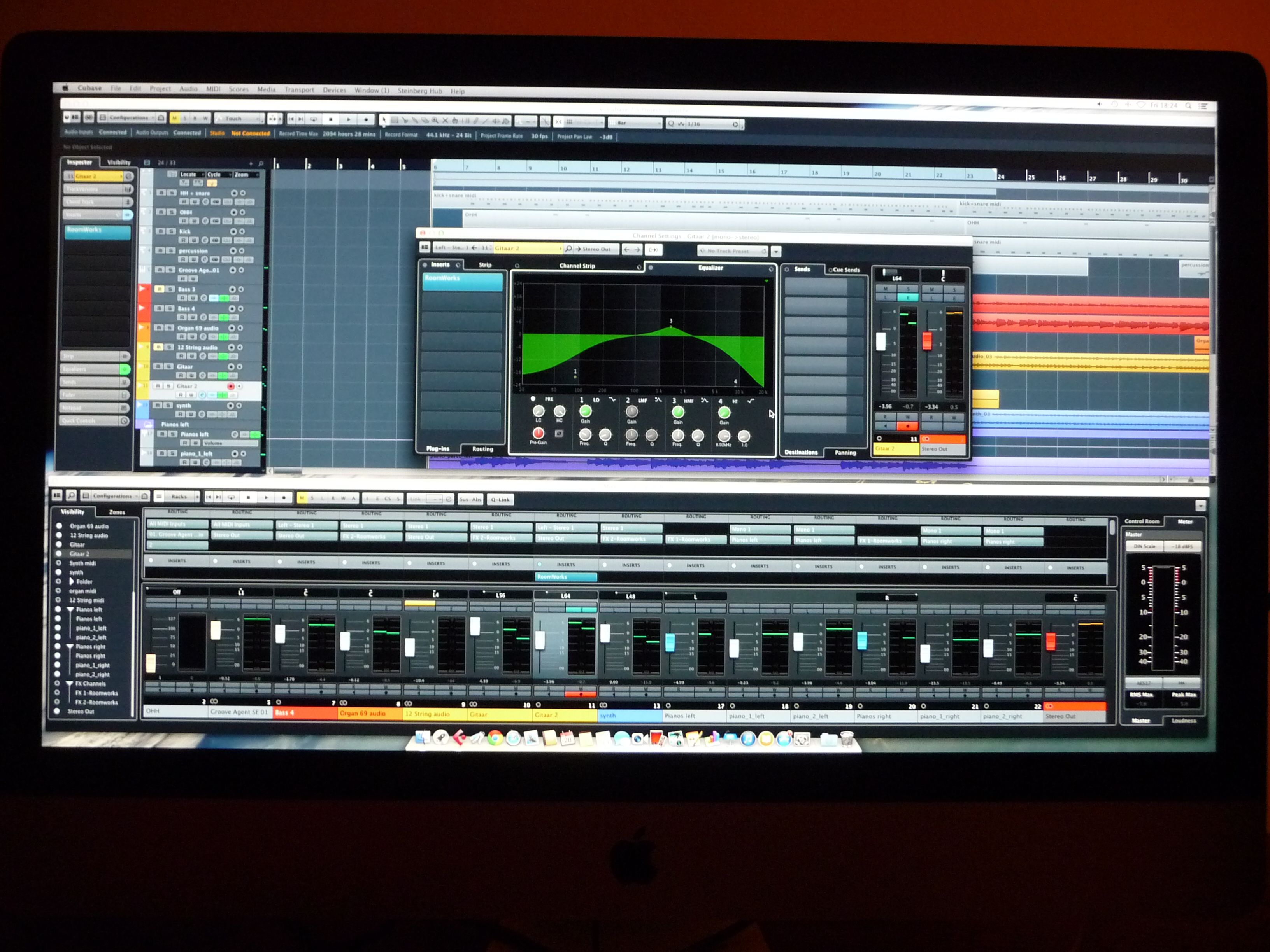This screenshot has width=1270, height=952.
Task: Open the Bar snap type dropdown
Action: tap(635, 123)
